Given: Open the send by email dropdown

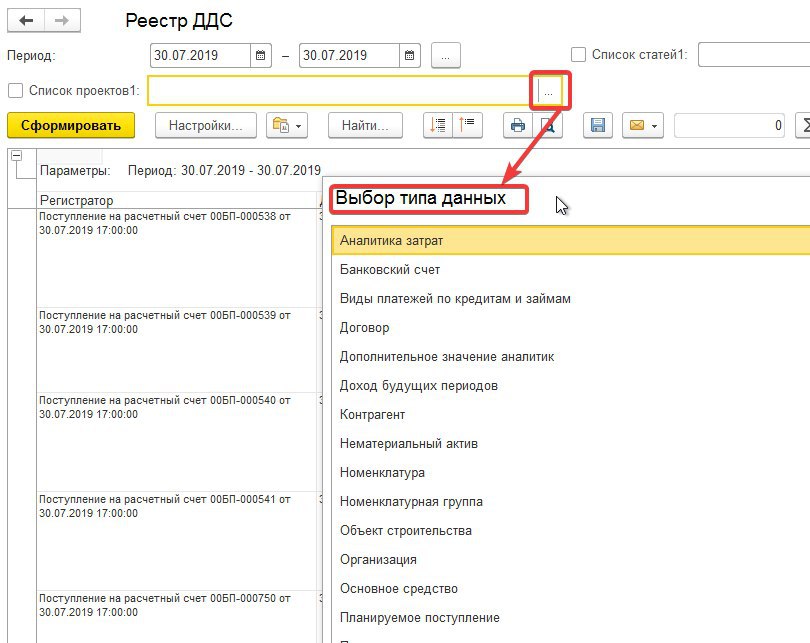Looking at the screenshot, I should pyautogui.click(x=643, y=126).
